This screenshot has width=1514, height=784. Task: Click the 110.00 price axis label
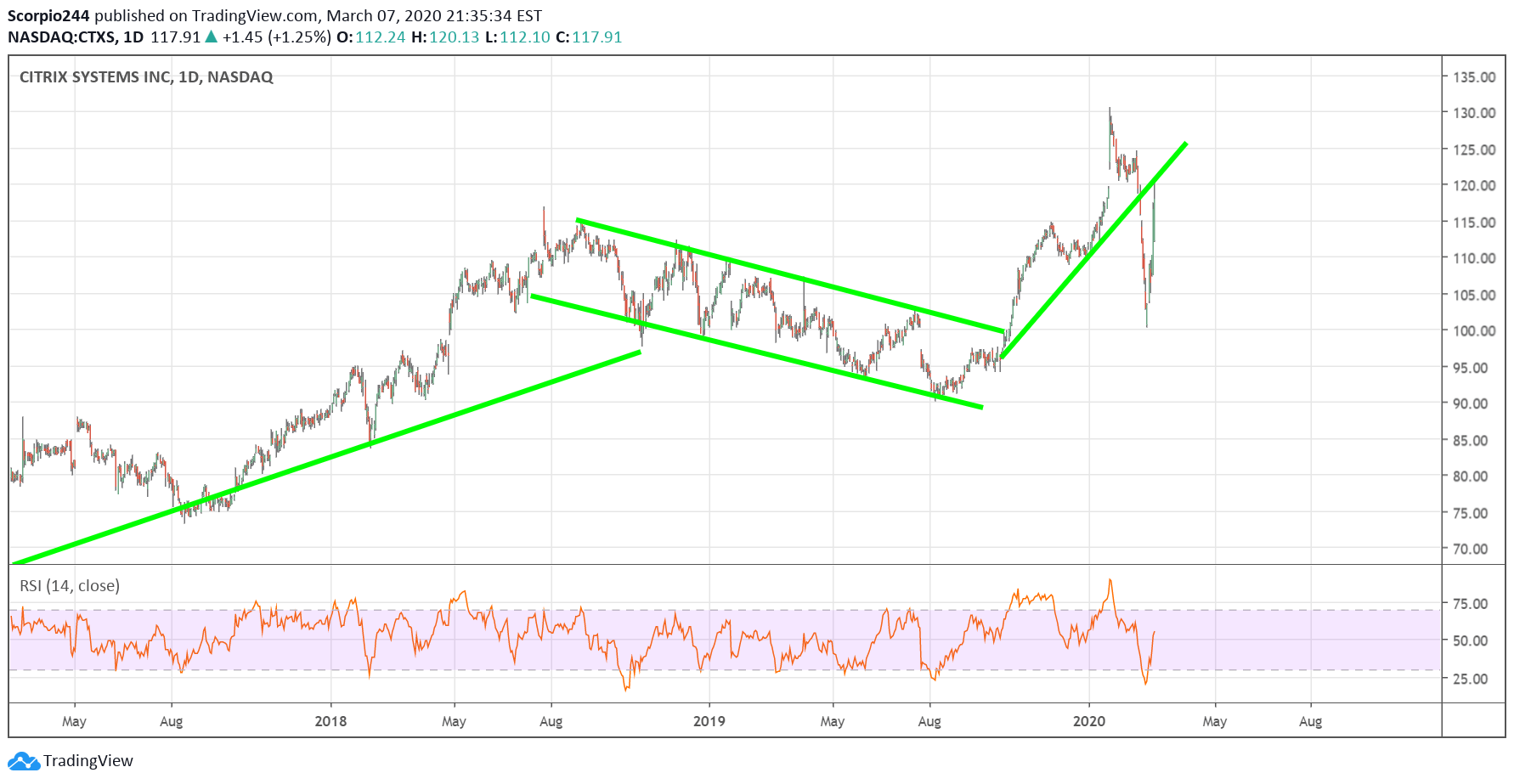1474,258
